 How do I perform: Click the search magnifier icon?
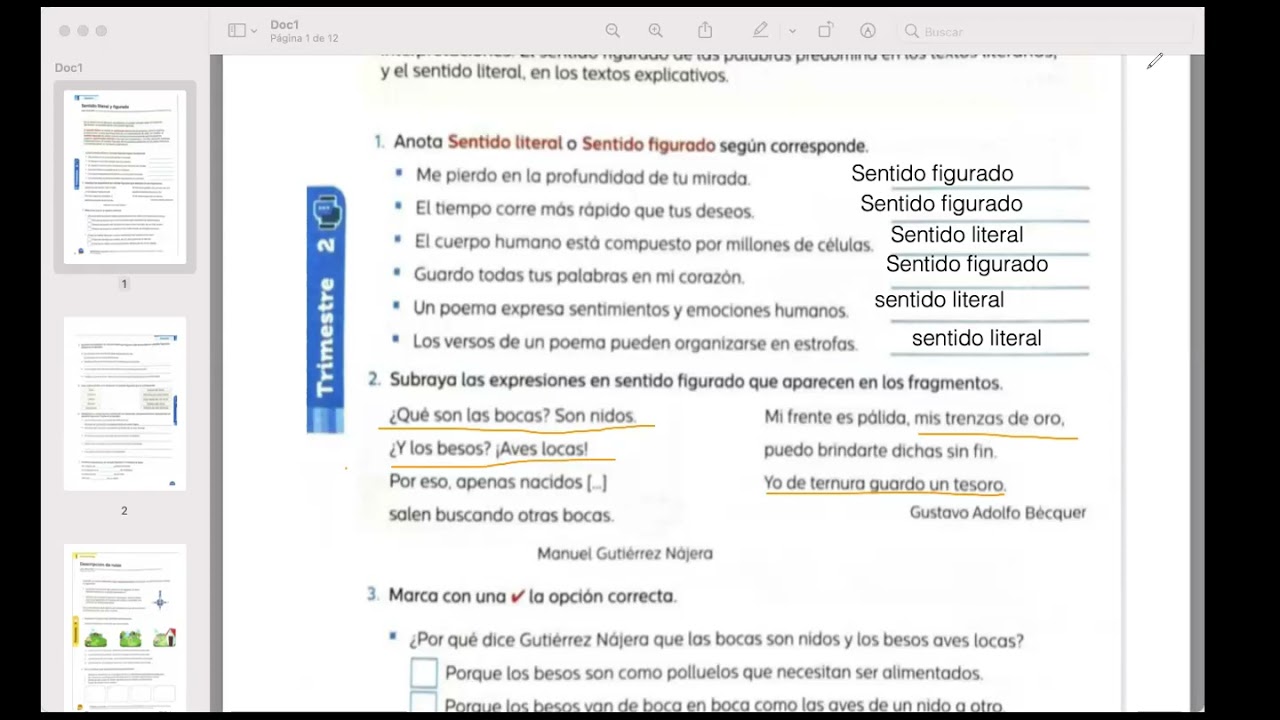[912, 31]
